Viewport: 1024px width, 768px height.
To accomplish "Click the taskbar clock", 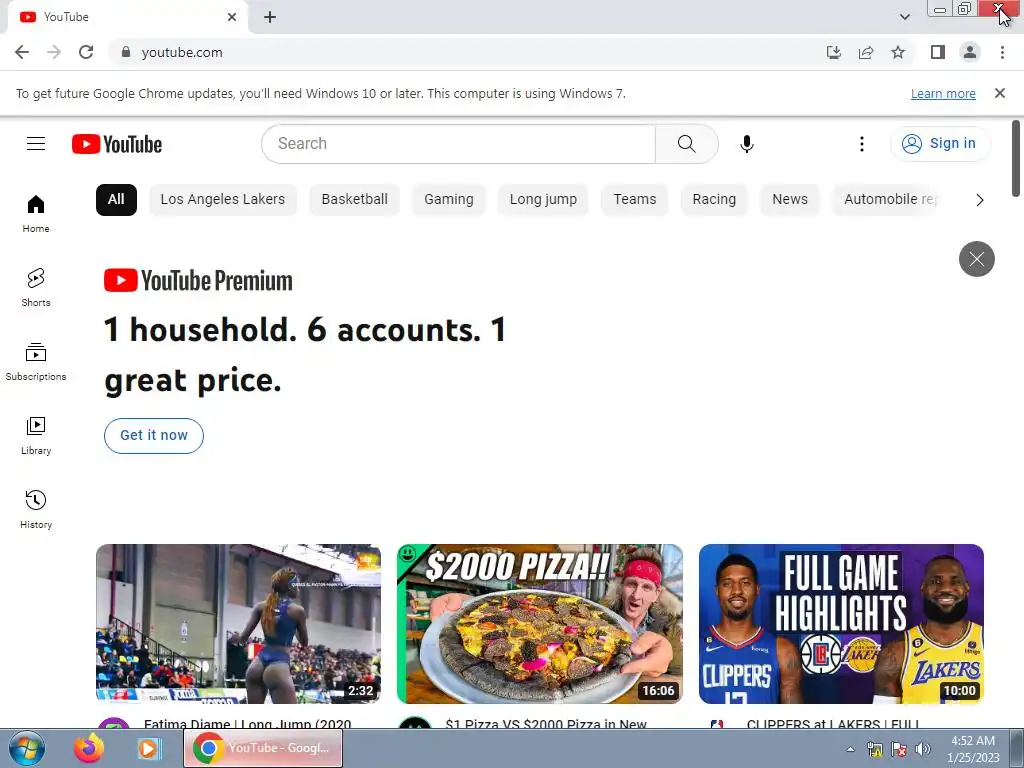I will (x=973, y=749).
